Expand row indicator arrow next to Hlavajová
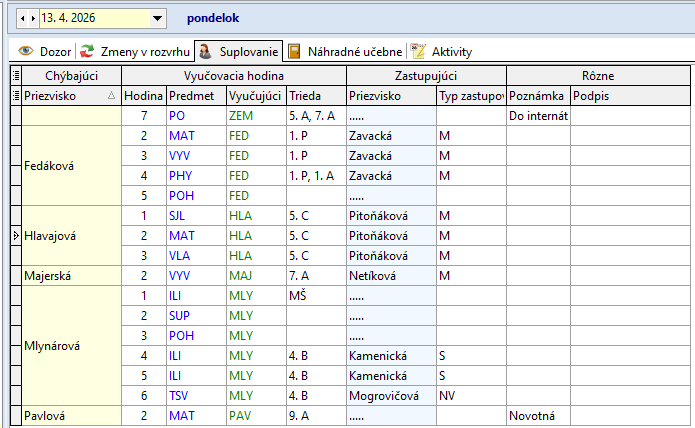 pos(15,235)
